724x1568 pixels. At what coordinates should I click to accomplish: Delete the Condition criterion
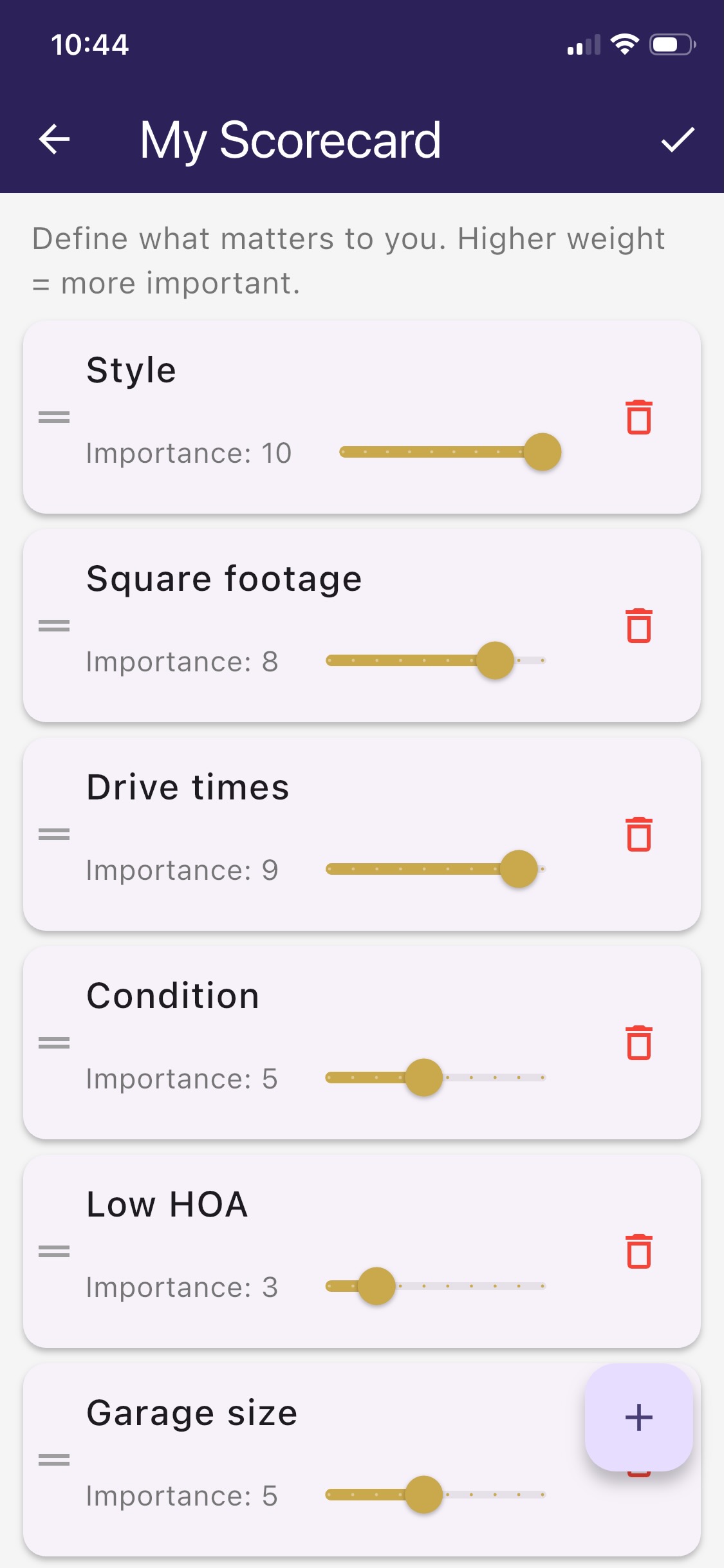(639, 1043)
